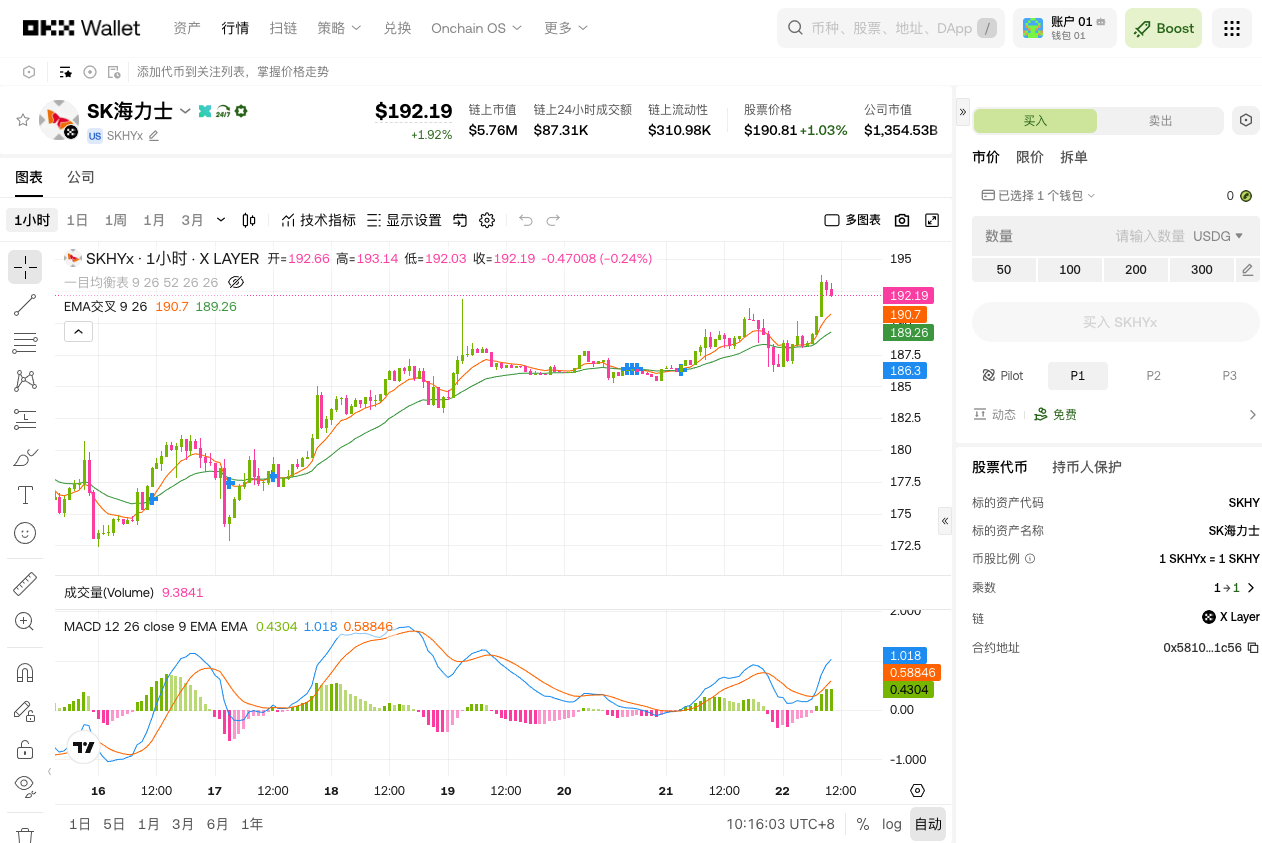Click the Boost button
The height and width of the screenshot is (843, 1262).
coord(1163,28)
